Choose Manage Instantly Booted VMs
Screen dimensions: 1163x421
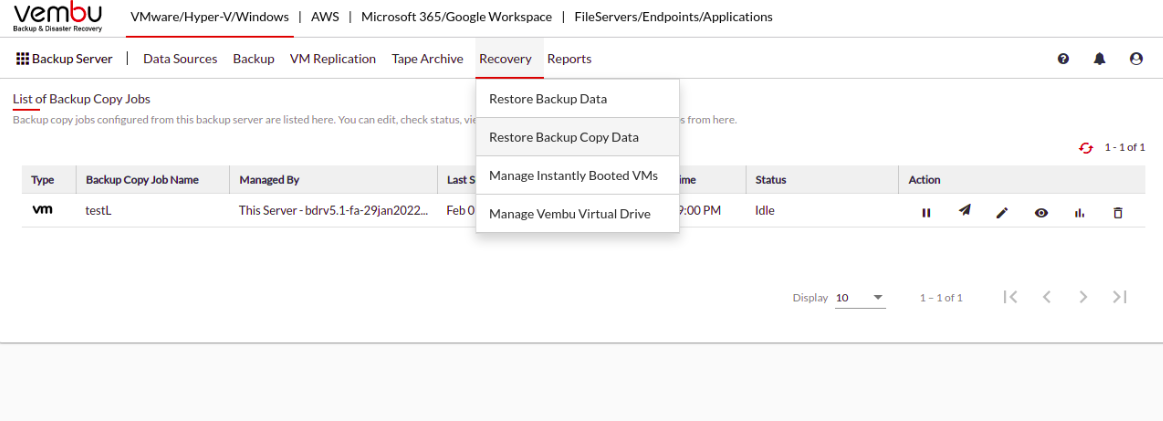[x=577, y=176]
